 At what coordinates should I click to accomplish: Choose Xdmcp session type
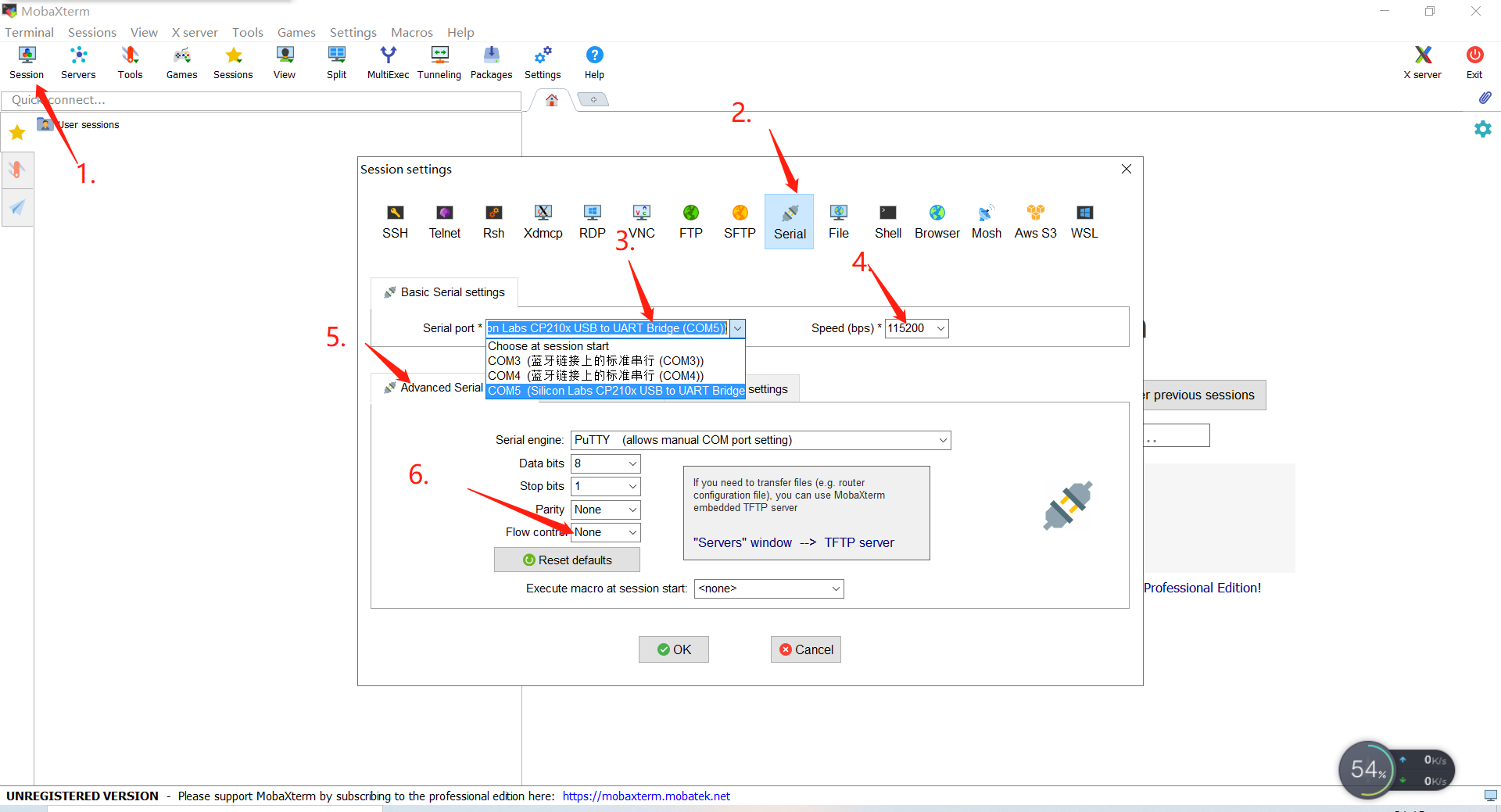point(543,222)
